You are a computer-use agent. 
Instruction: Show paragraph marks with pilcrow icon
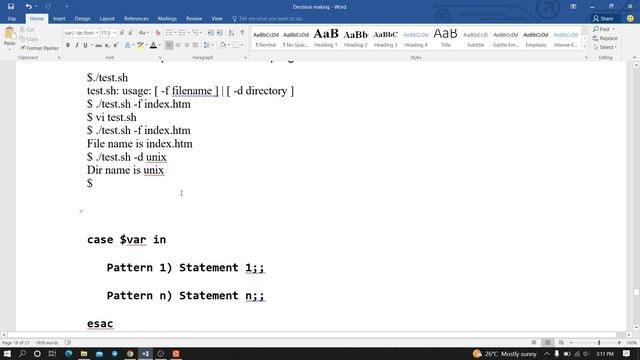click(x=243, y=33)
